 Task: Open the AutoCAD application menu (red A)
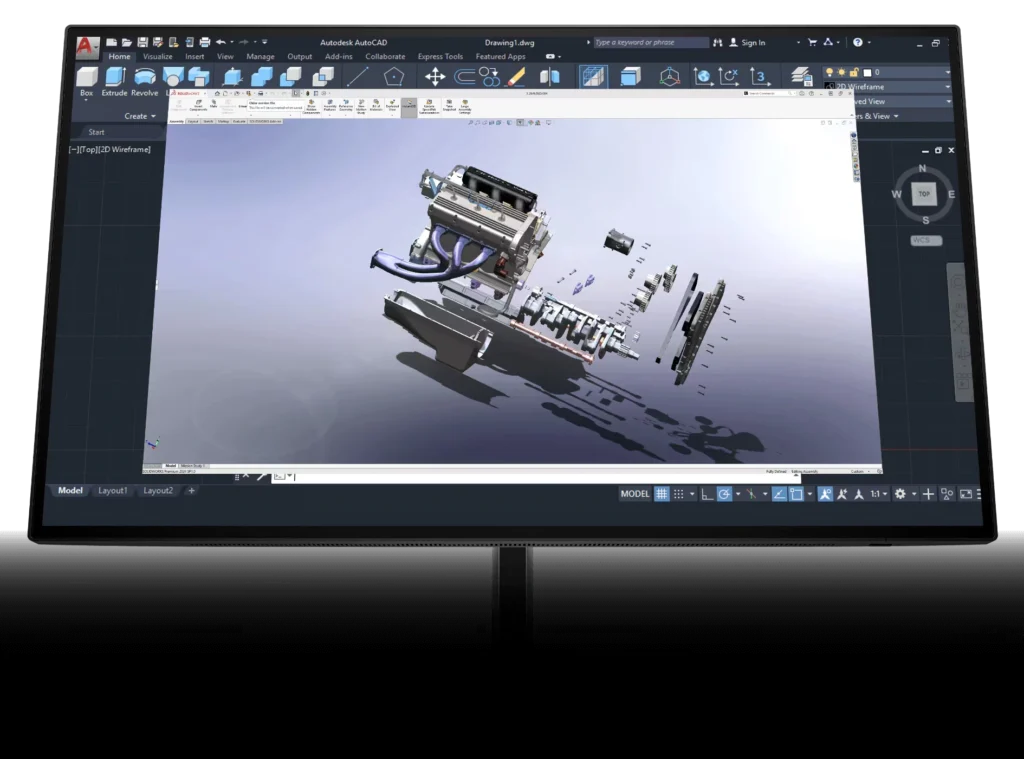pyautogui.click(x=87, y=47)
